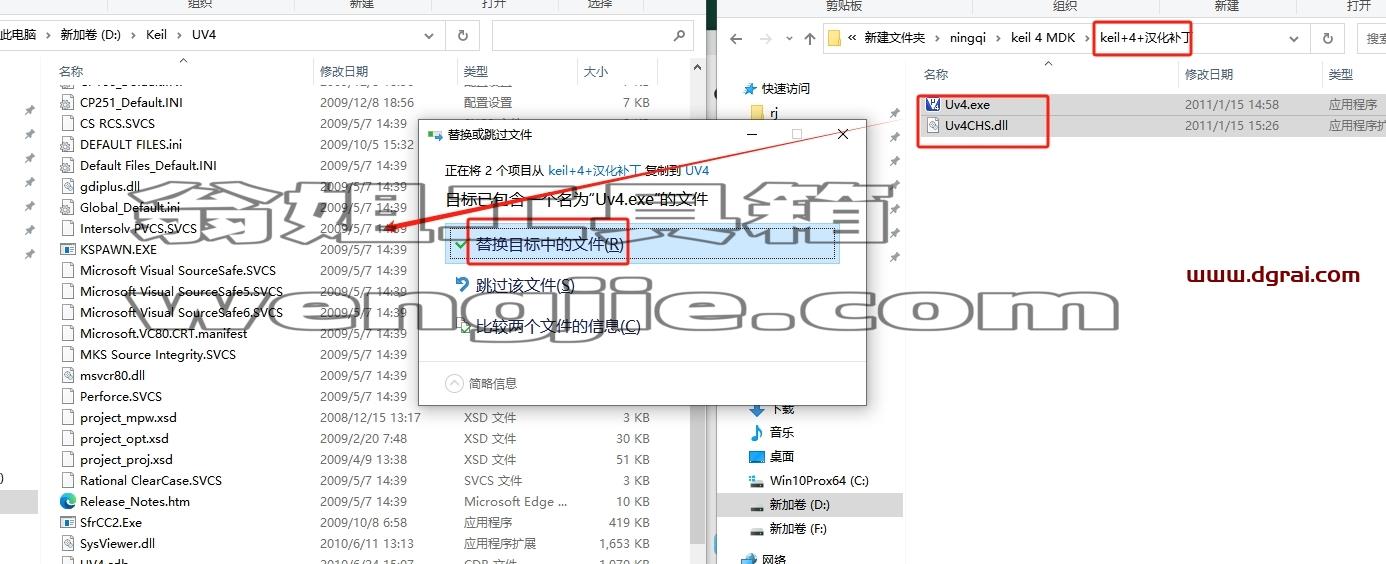Select Default Files_Default.INI file icon
This screenshot has width=1386, height=564.
[67, 166]
